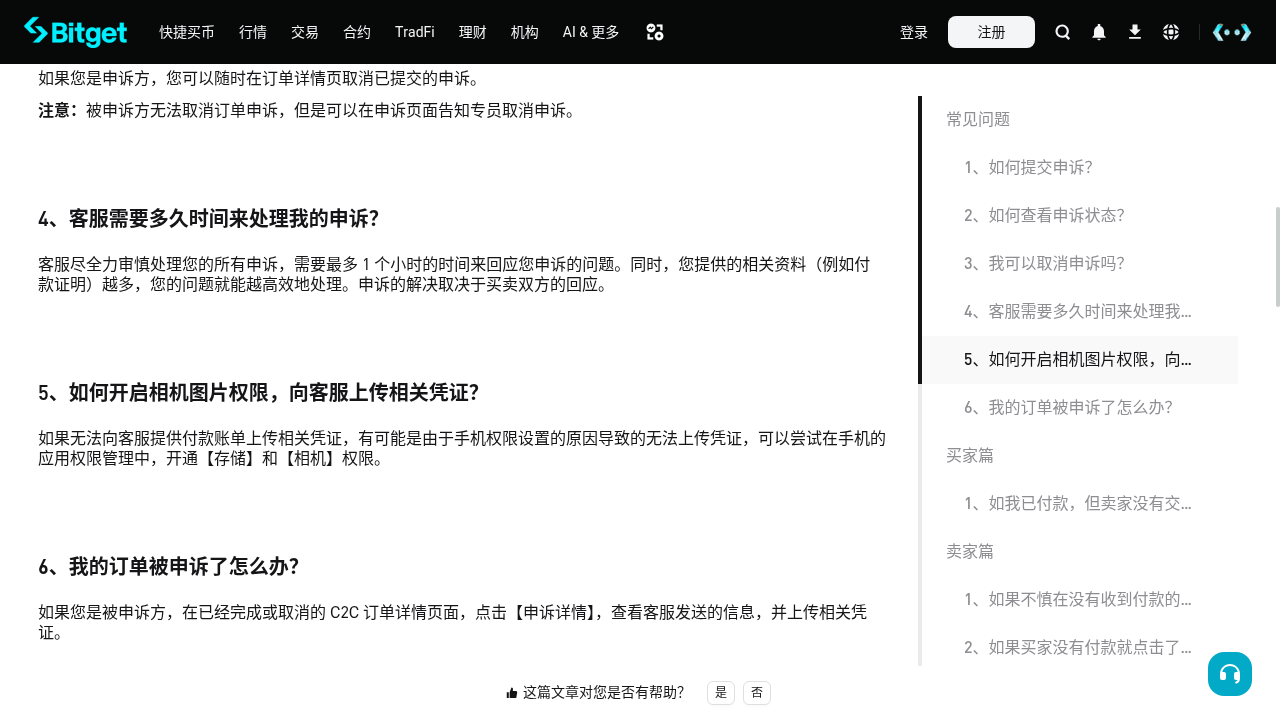Screen dimensions: 1280x720
Task: Jump to 2、如何查看申诉状态? in the sidebar
Action: pyautogui.click(x=1044, y=216)
